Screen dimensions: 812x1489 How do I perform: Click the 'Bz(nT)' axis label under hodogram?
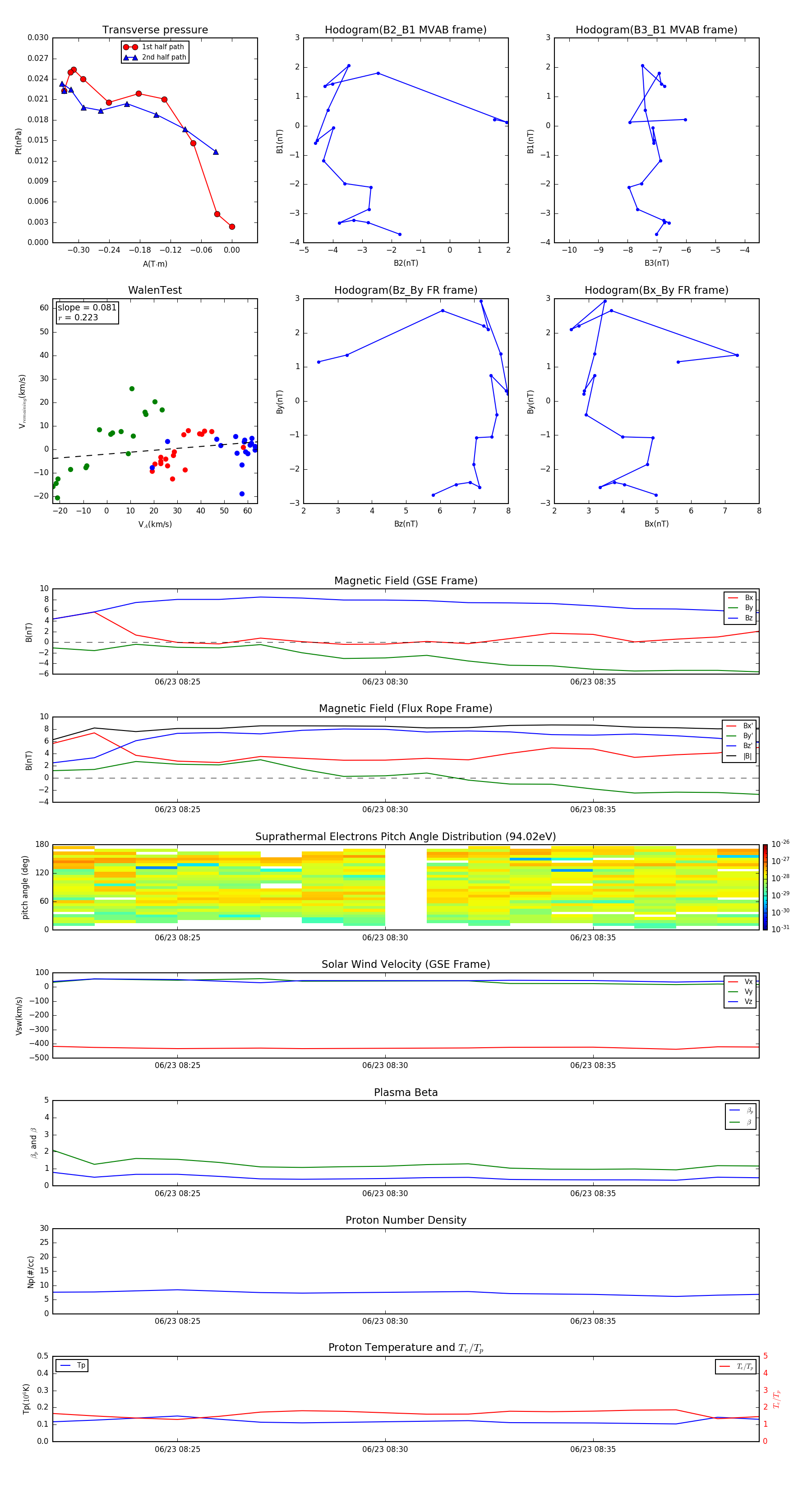tap(406, 524)
